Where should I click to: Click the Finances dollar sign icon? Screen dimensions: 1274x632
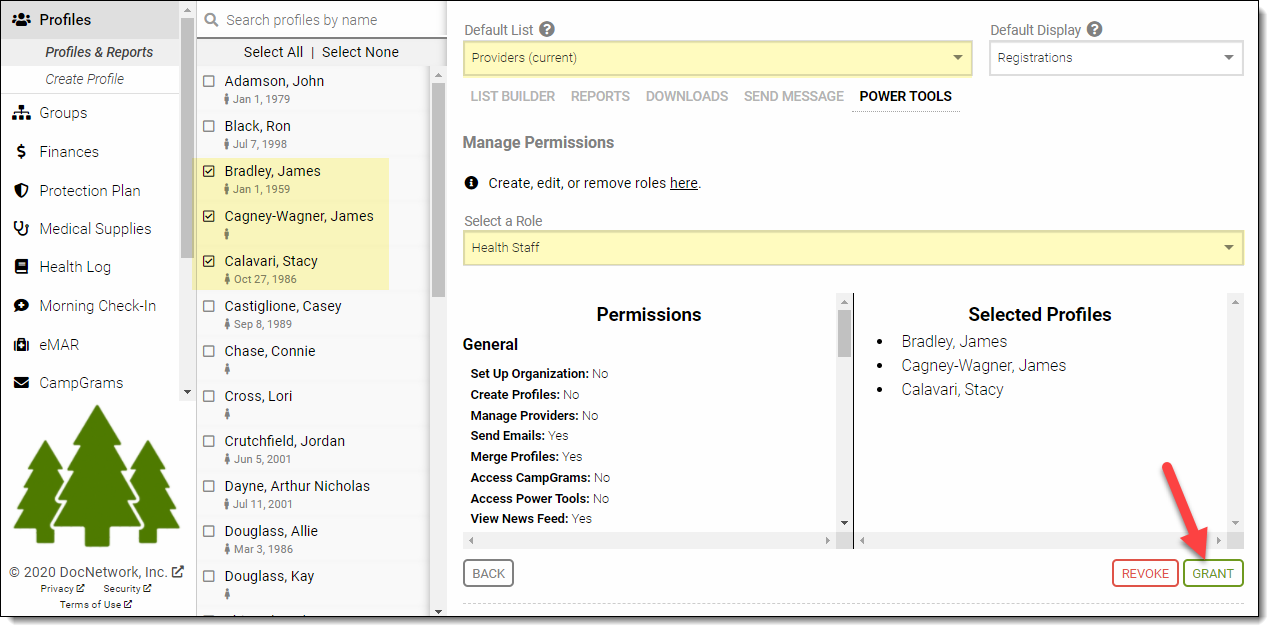click(21, 152)
